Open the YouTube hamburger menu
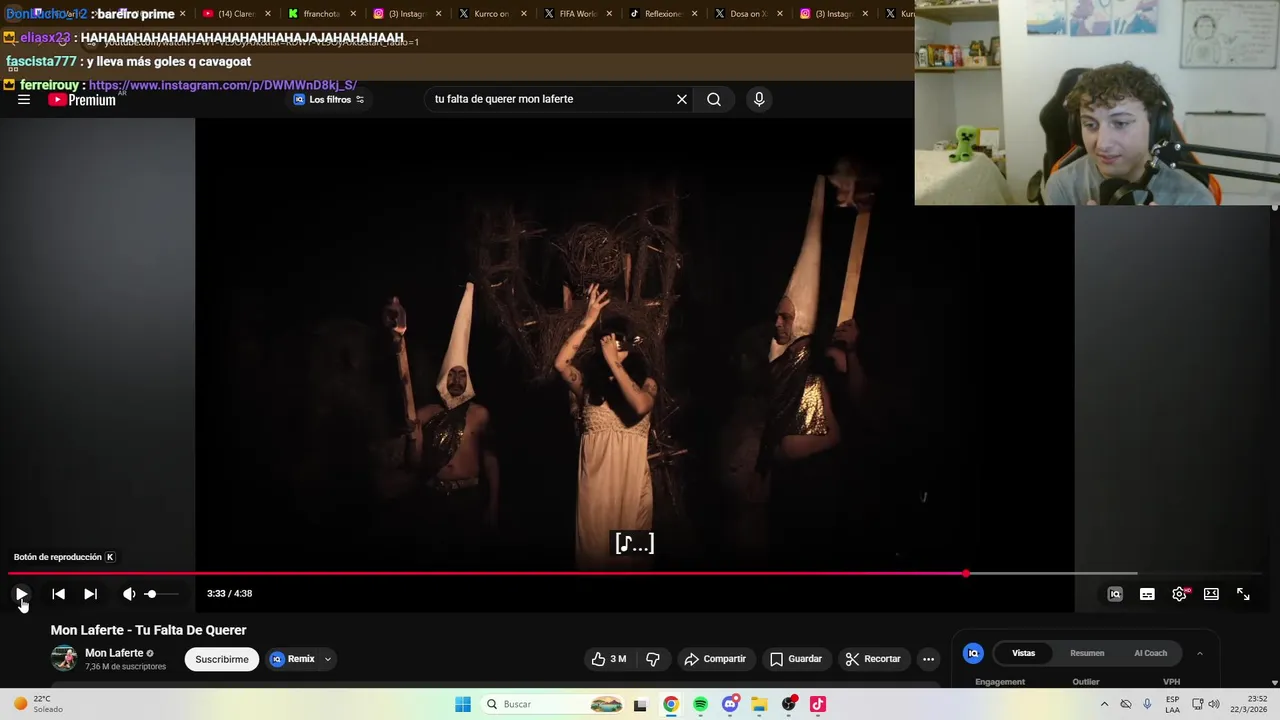The image size is (1280, 720). click(x=24, y=100)
